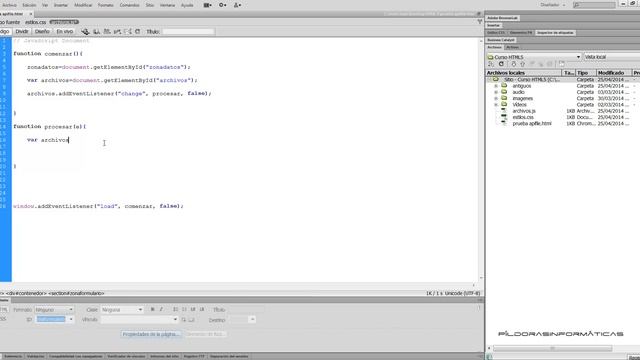Expand the Videos folder

496,105
